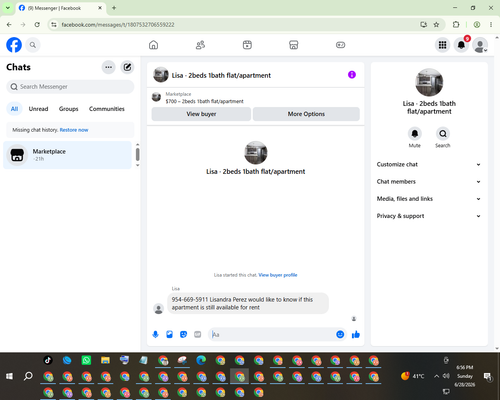
Task: Record a voice clip with the microphone icon
Action: [x=155, y=334]
